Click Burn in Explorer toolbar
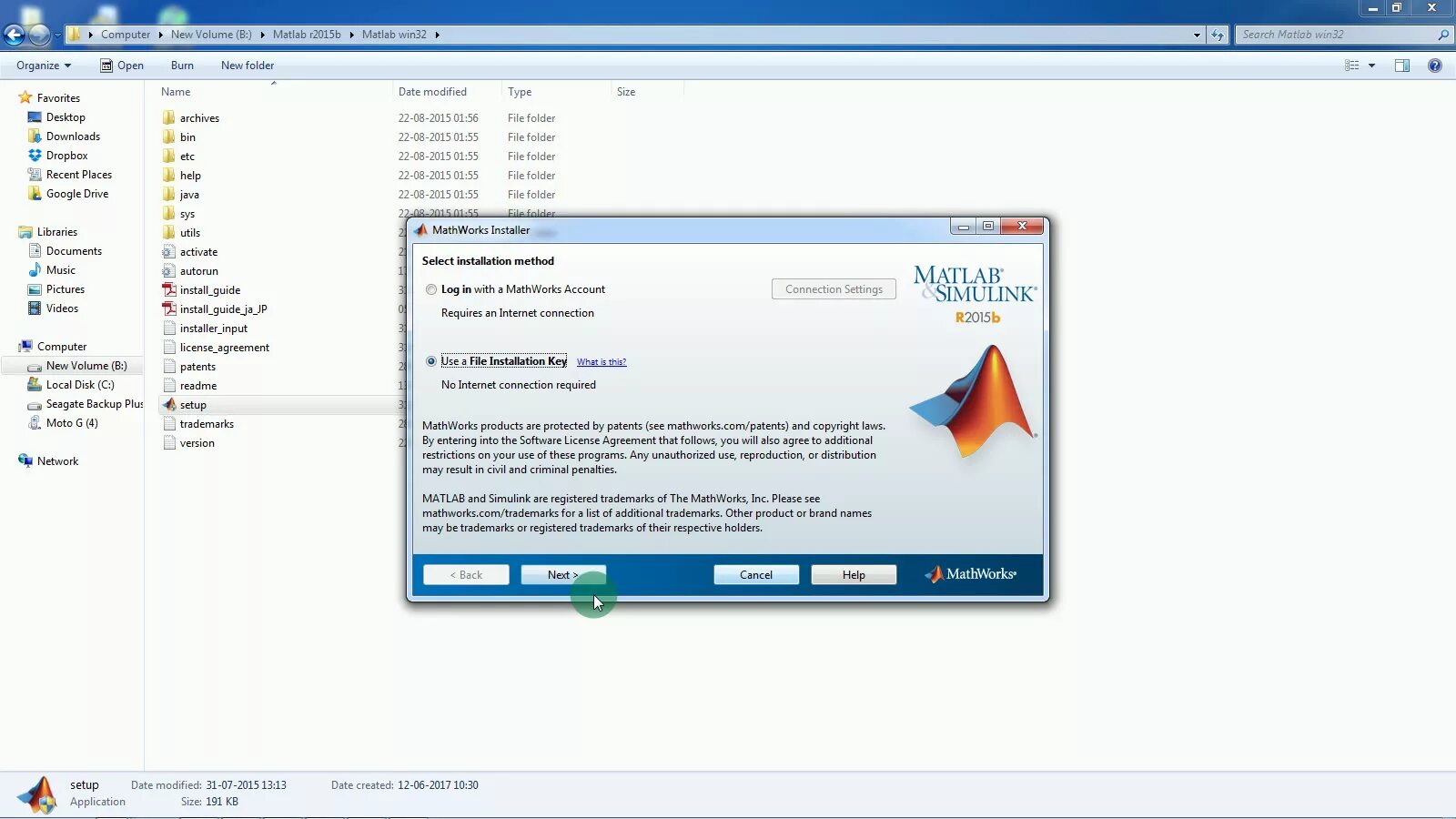This screenshot has height=819, width=1456. (182, 66)
